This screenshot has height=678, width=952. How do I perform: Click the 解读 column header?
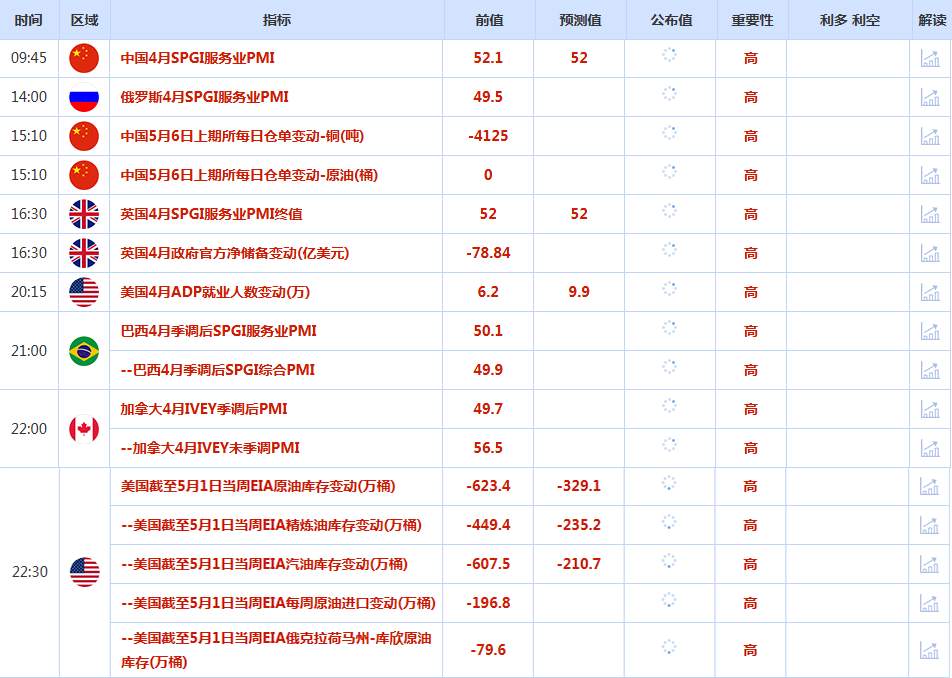point(932,20)
